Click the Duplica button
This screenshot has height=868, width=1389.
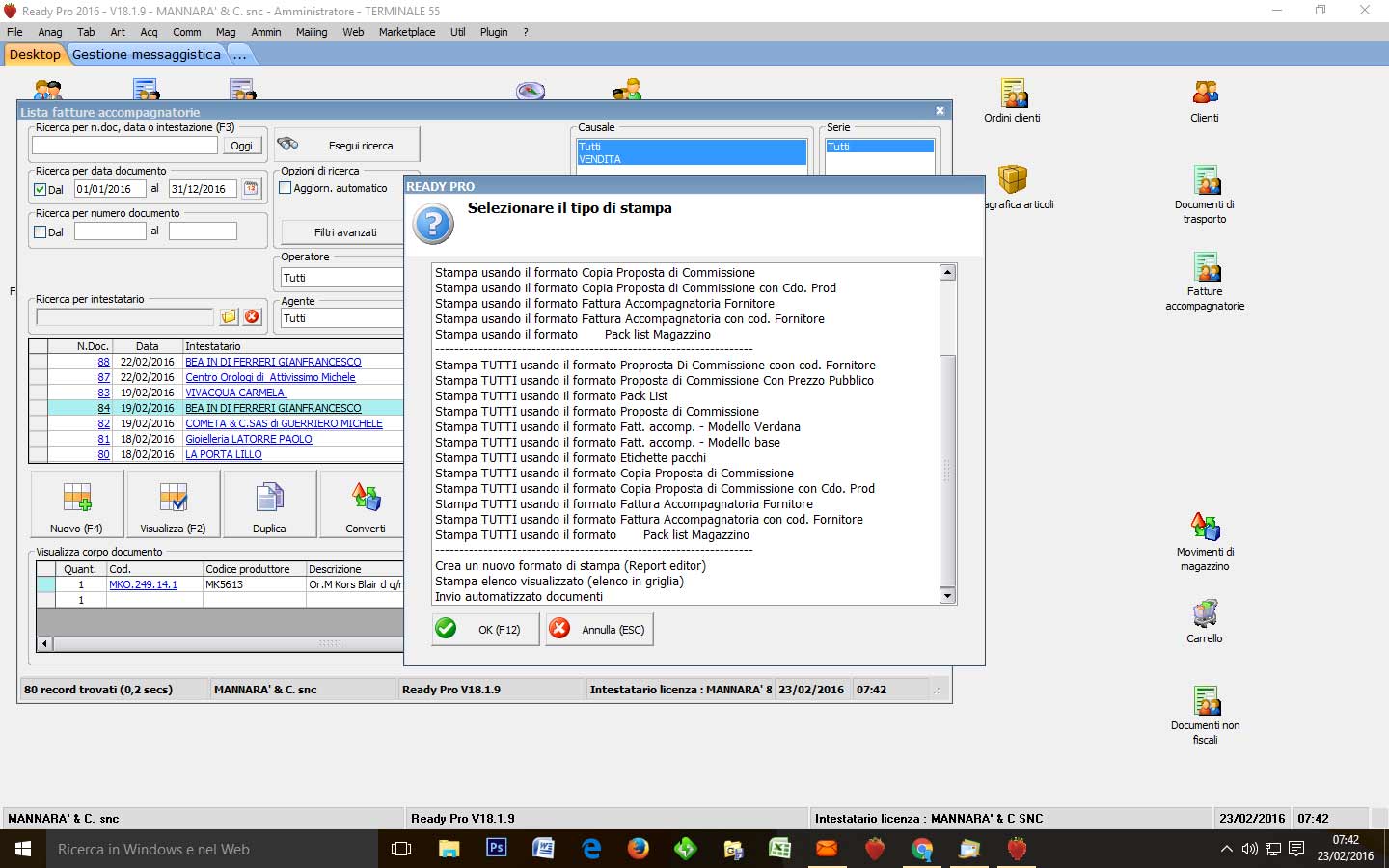[269, 504]
